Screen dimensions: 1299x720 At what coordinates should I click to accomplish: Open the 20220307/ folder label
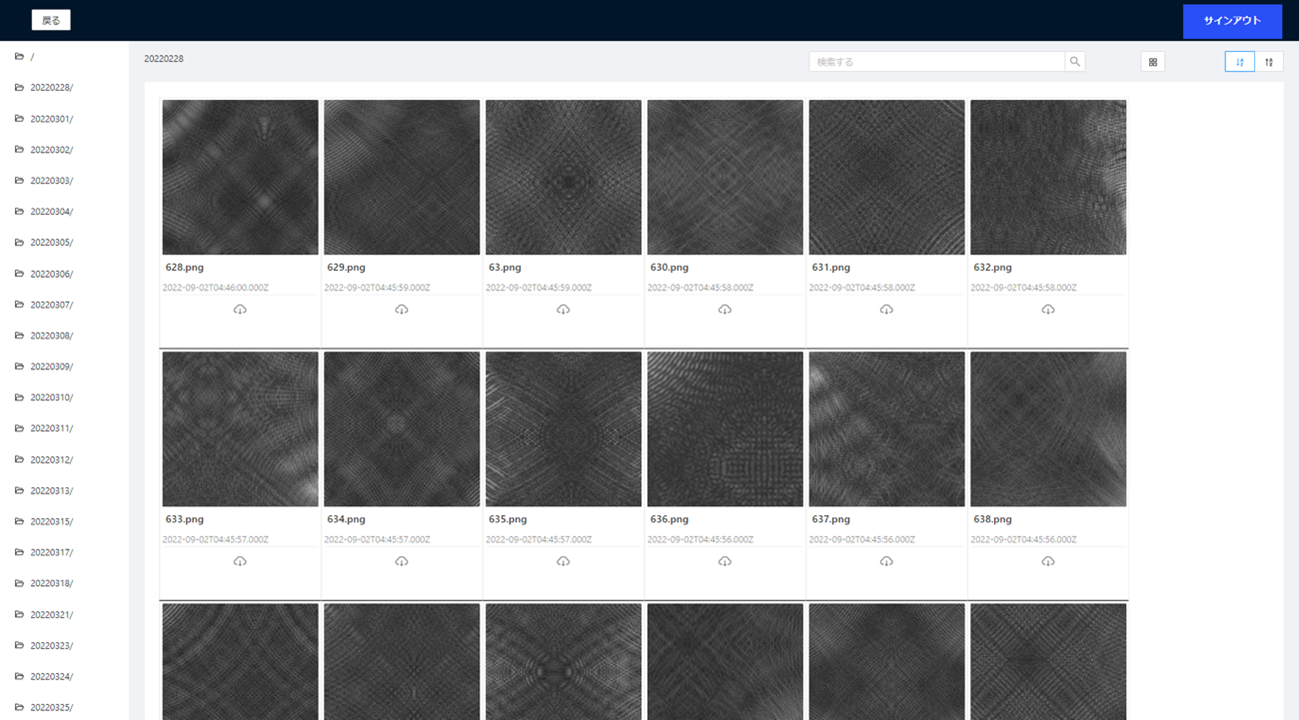(52, 305)
